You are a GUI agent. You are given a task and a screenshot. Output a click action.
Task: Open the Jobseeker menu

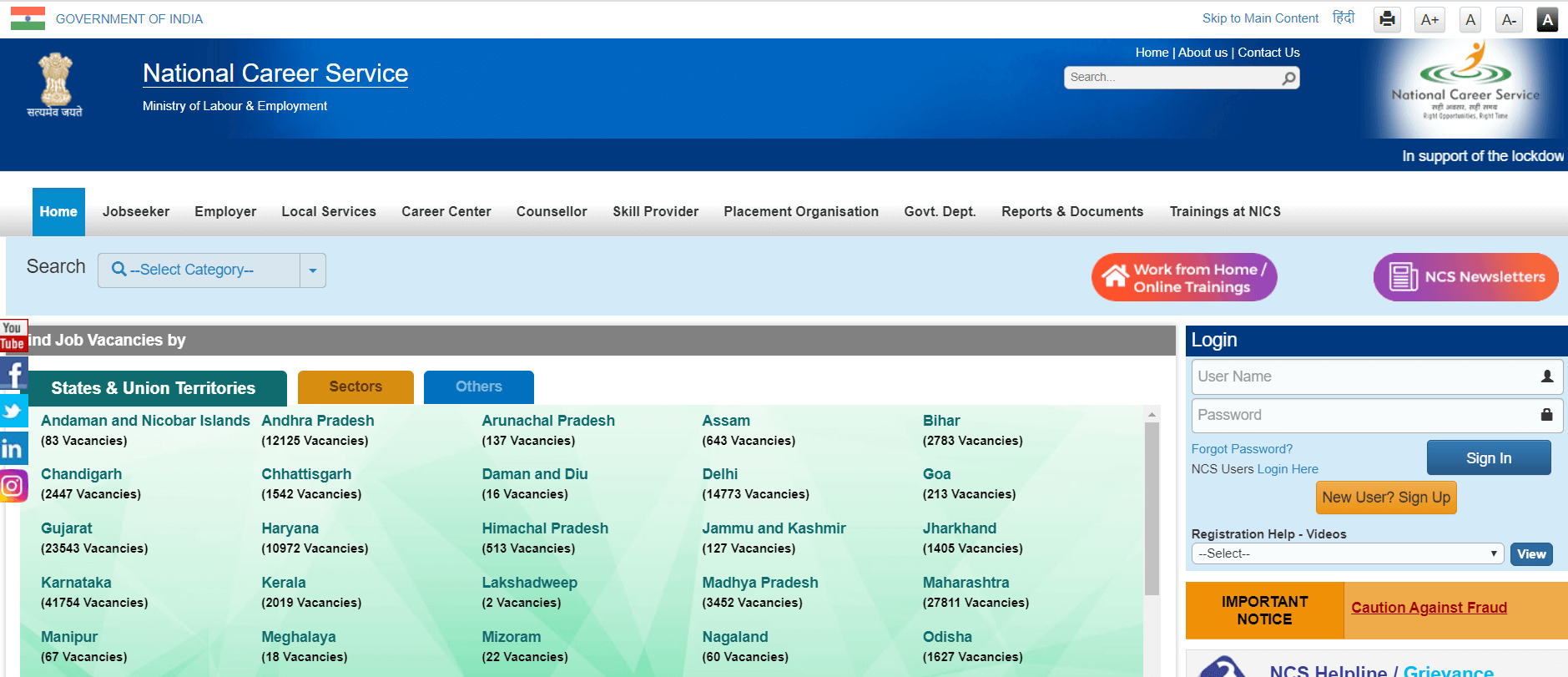click(x=136, y=212)
